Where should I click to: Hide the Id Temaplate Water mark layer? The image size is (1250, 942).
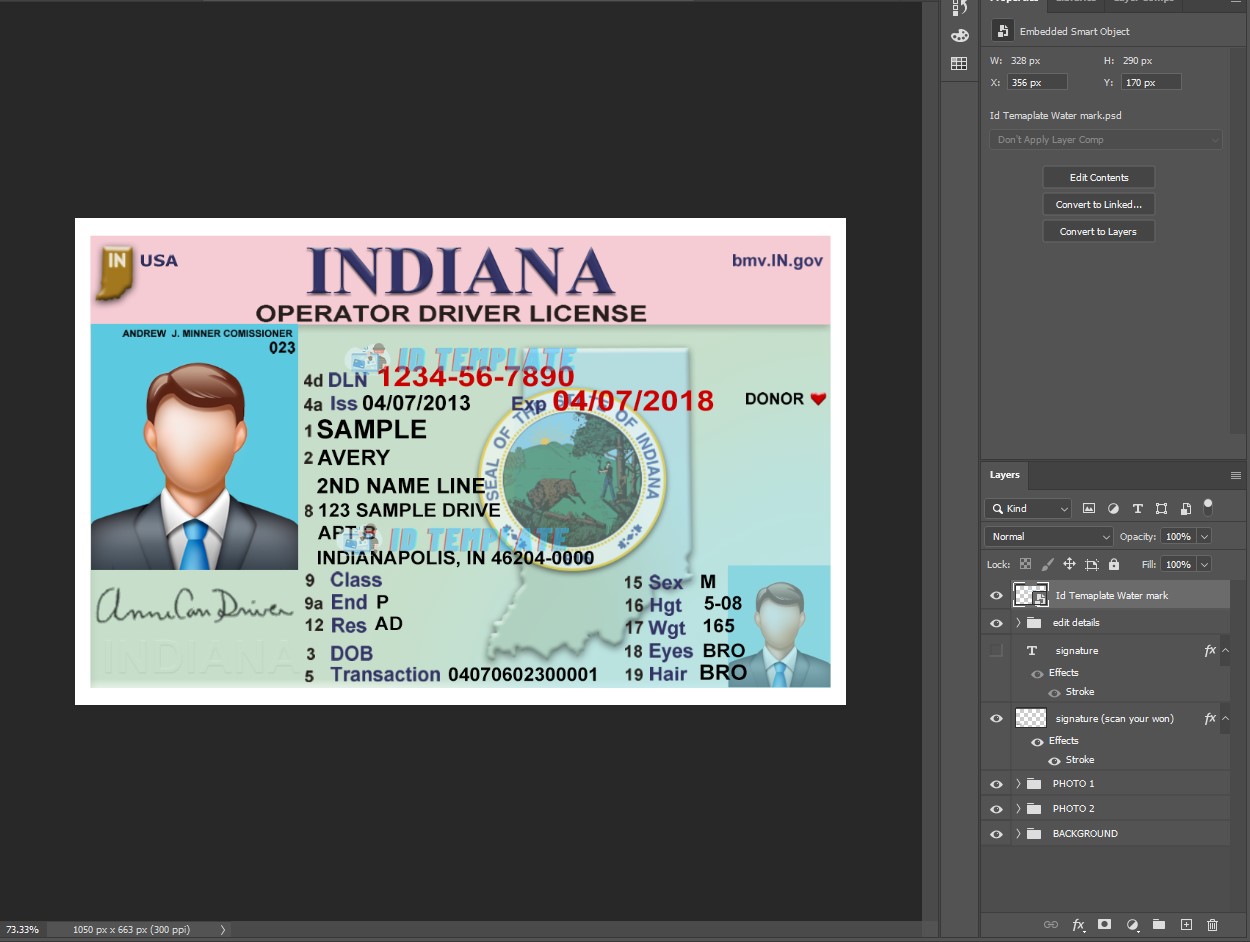996,596
